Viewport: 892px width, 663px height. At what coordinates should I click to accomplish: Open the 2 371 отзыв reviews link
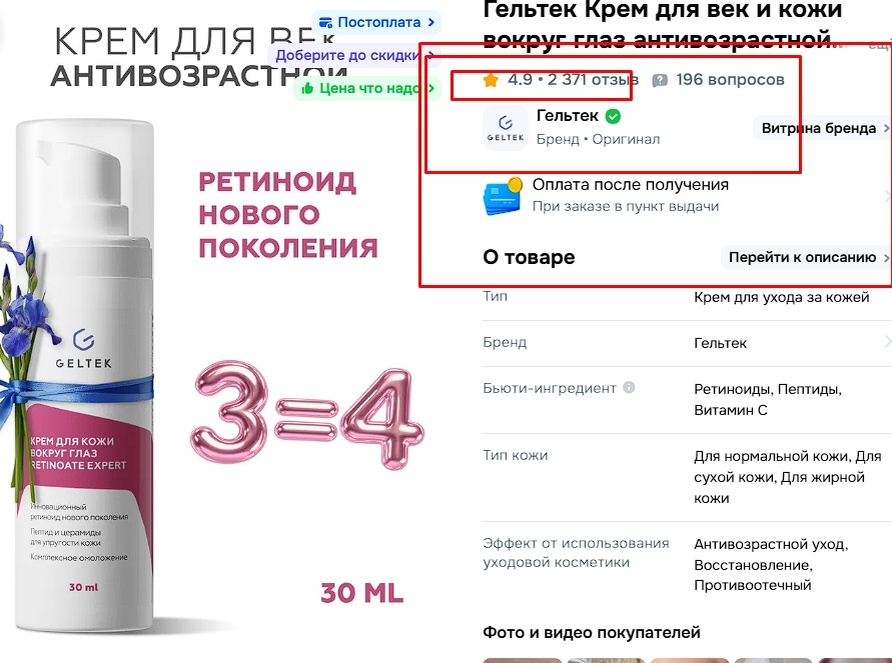pos(593,80)
